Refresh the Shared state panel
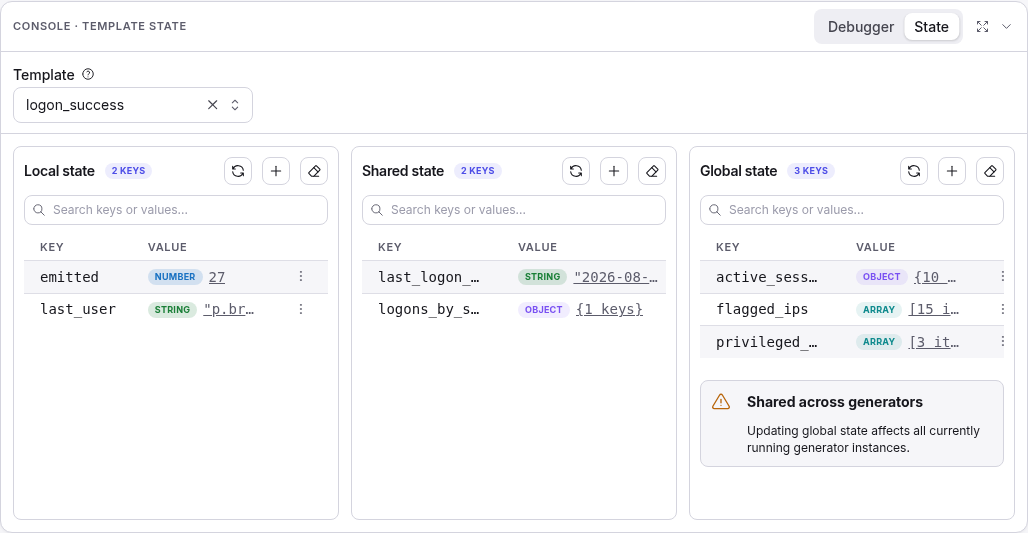This screenshot has height=533, width=1028. point(576,171)
